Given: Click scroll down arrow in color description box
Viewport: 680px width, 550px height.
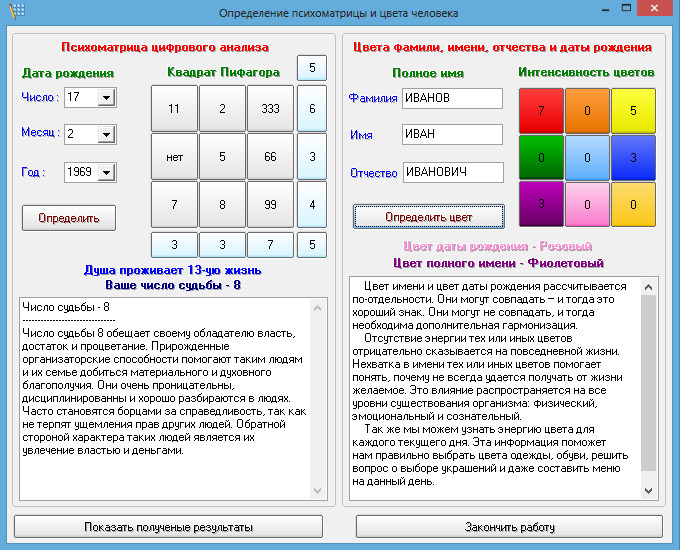Looking at the screenshot, I should point(648,491).
